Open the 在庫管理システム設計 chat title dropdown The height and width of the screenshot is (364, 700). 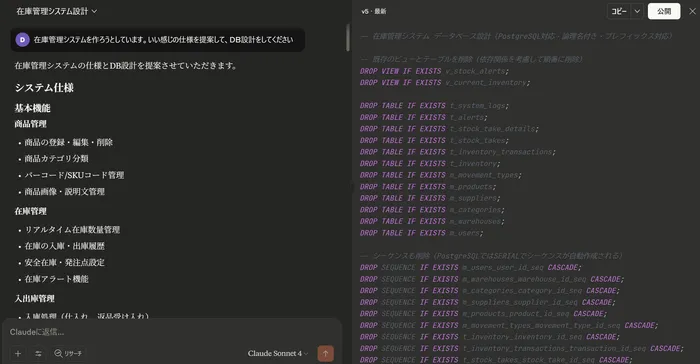[x=57, y=11]
